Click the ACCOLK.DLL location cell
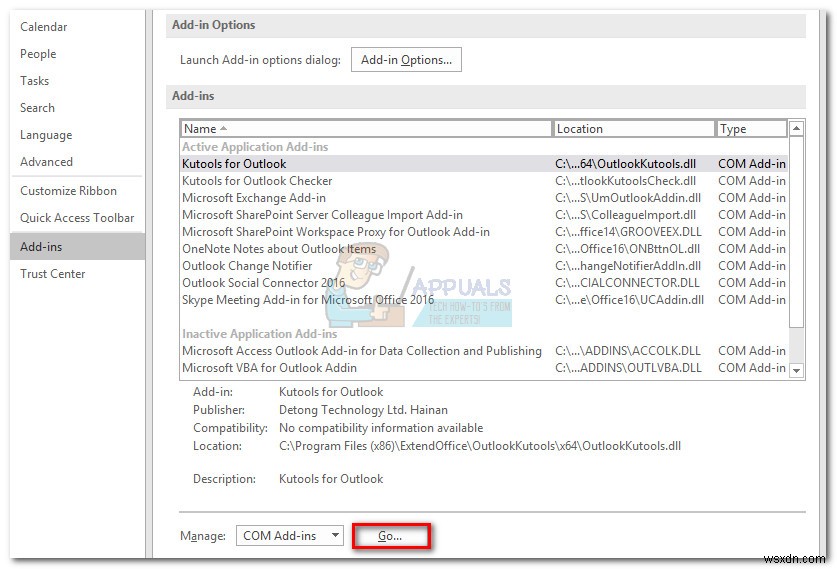 628,351
